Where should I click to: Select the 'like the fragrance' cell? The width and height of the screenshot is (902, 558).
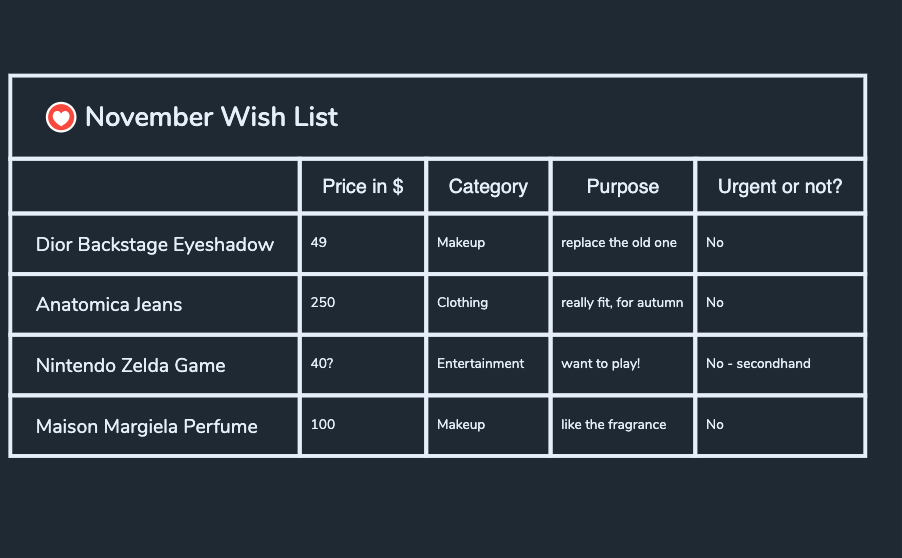point(614,424)
